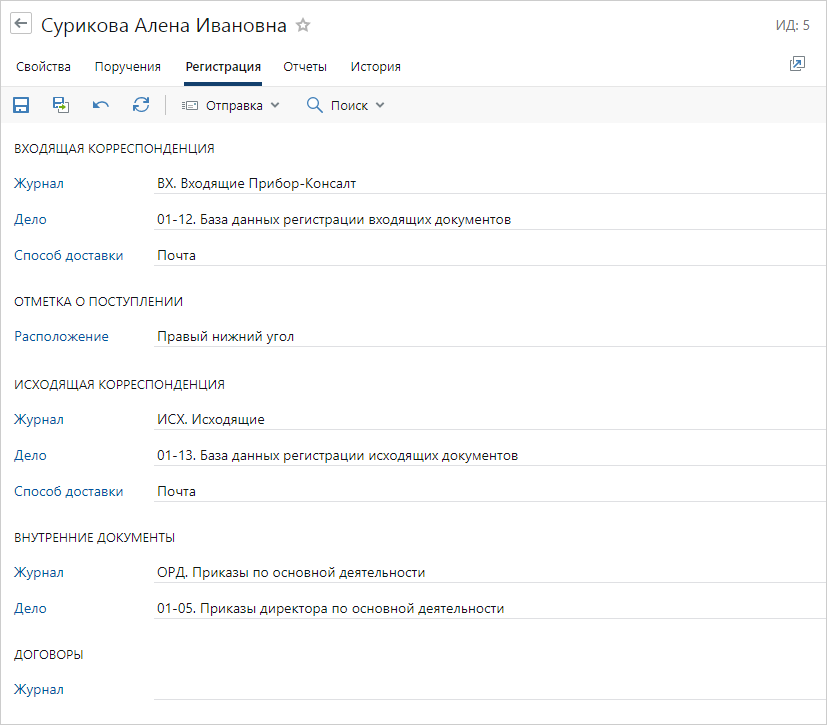
Task: Open the incoming Способ доставки field with Почта
Action: (x=489, y=255)
